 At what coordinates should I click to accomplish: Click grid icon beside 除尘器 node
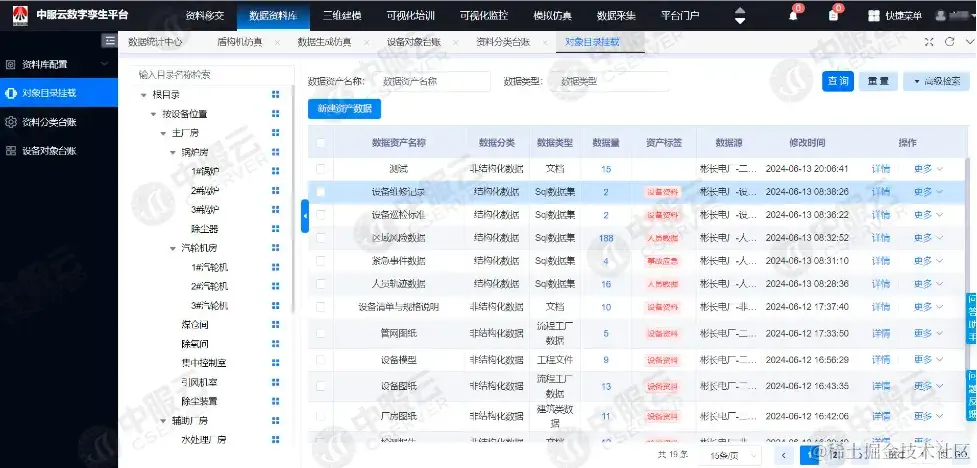pyautogui.click(x=275, y=229)
